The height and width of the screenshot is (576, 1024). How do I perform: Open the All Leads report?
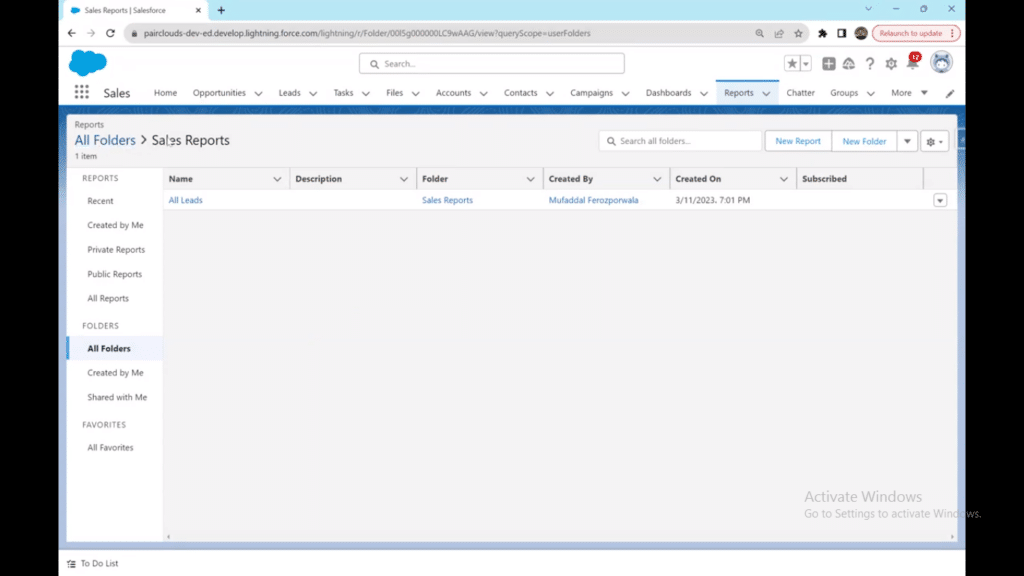[x=185, y=200]
